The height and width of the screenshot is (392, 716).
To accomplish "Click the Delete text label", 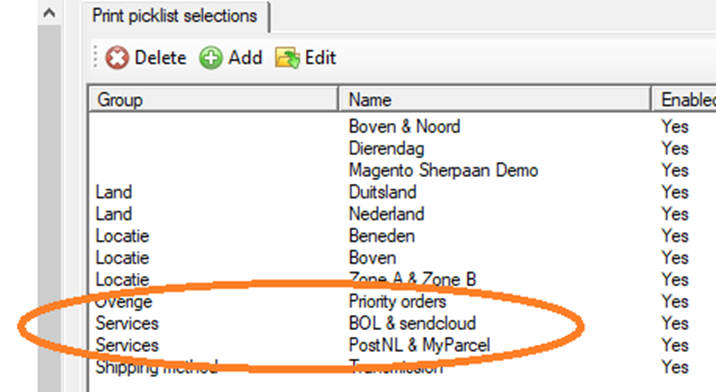I will (x=160, y=58).
